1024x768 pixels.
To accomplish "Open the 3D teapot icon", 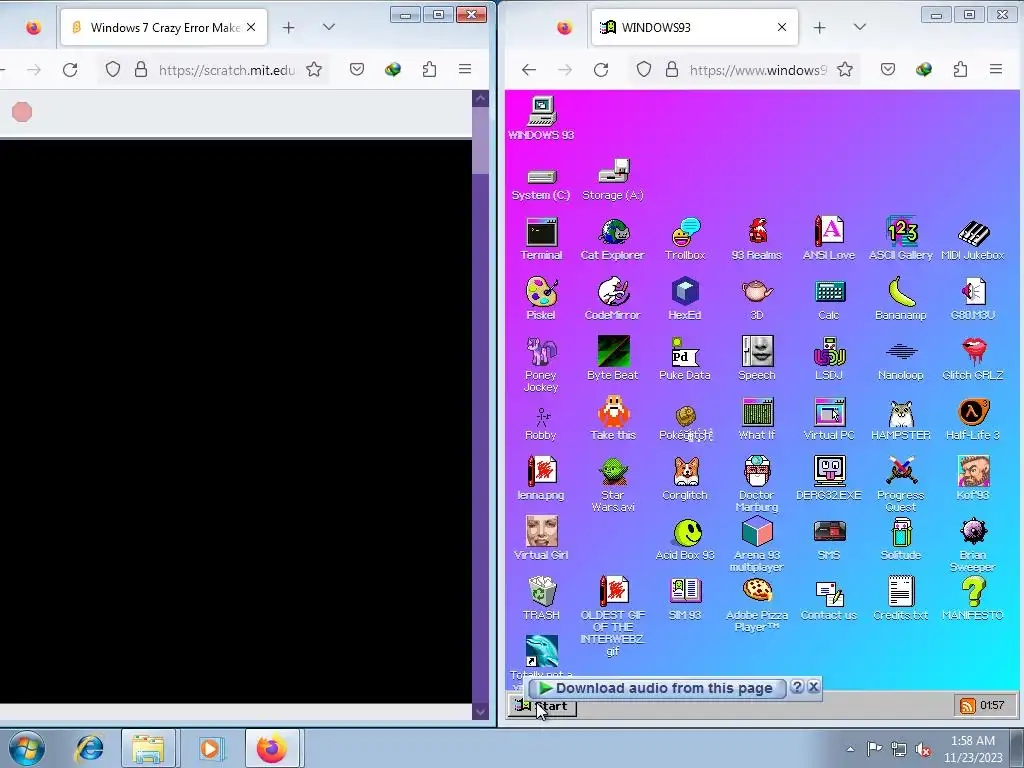I will pos(757,298).
